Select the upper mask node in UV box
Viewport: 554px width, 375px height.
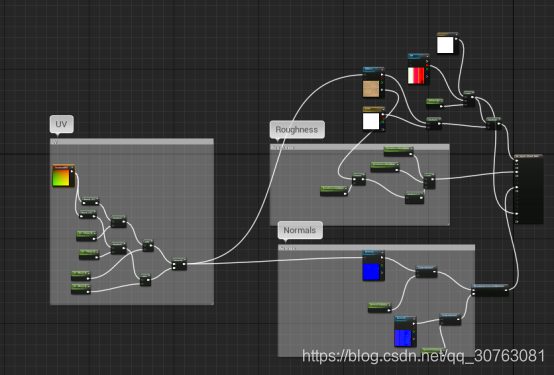tap(90, 201)
